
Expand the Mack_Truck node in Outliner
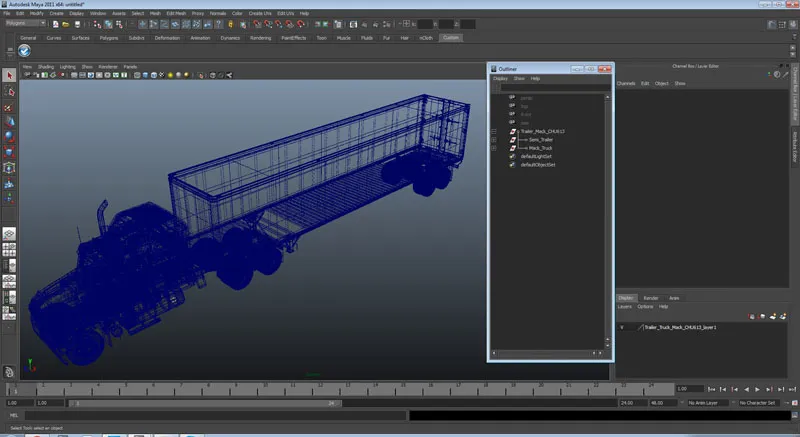(x=494, y=148)
